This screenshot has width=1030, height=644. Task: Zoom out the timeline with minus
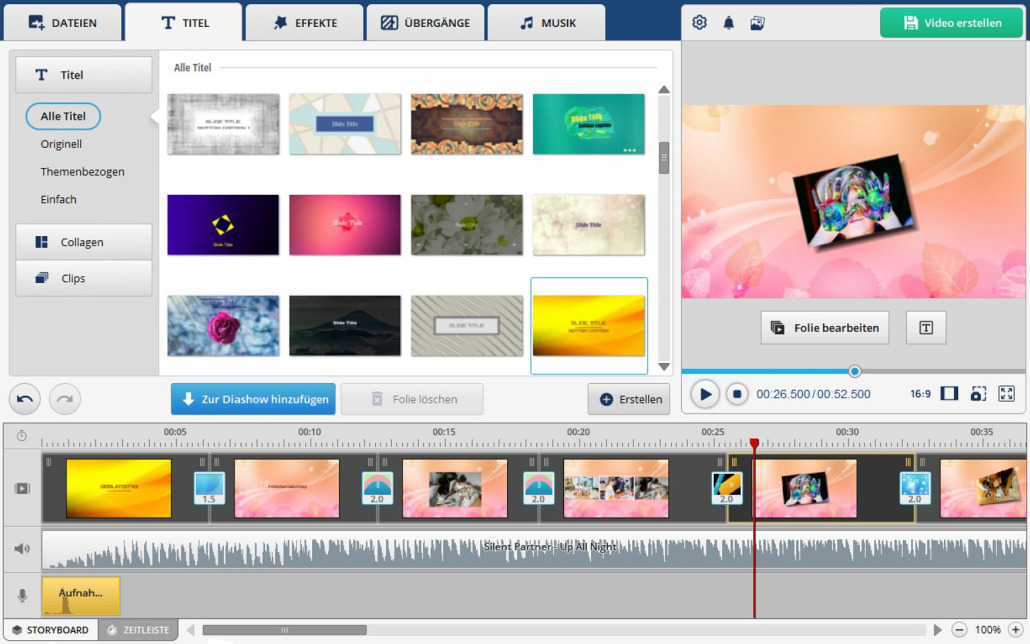click(959, 630)
